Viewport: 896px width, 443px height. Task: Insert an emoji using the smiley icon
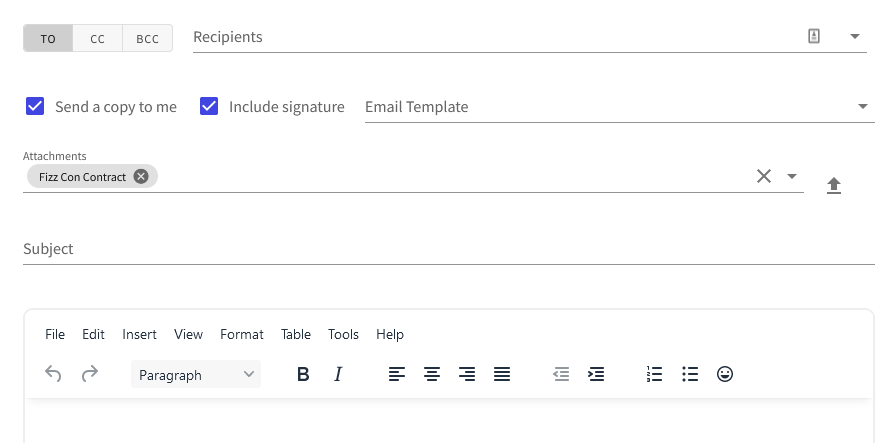[x=725, y=374]
